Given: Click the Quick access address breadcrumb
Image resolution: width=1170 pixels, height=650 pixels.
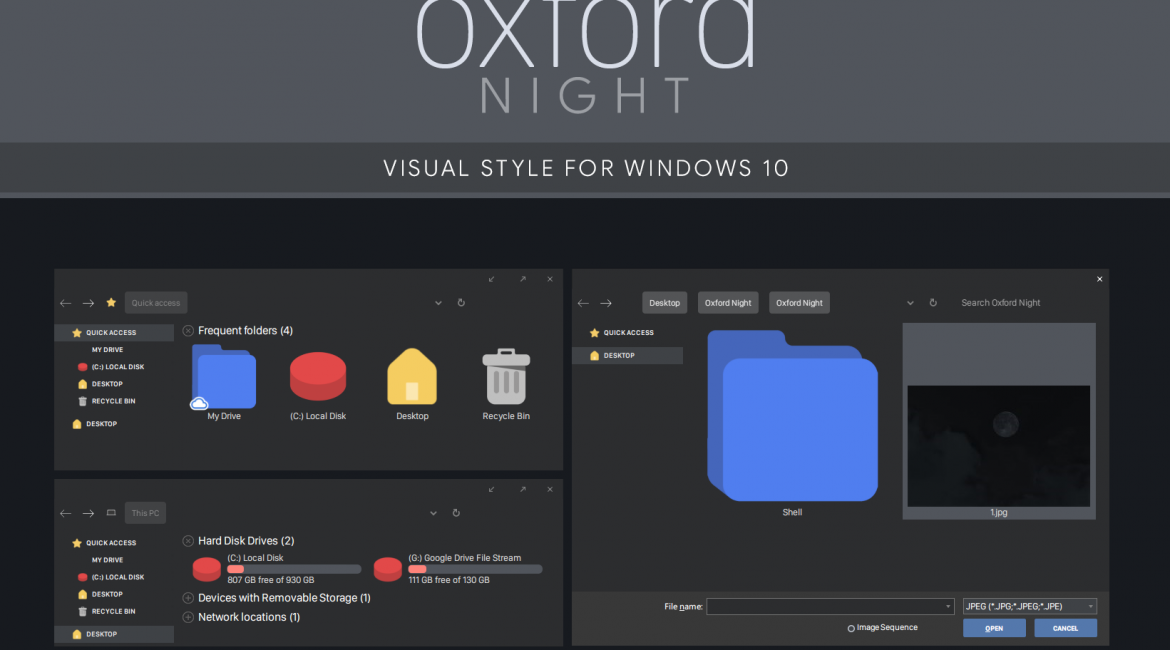Looking at the screenshot, I should tap(156, 303).
